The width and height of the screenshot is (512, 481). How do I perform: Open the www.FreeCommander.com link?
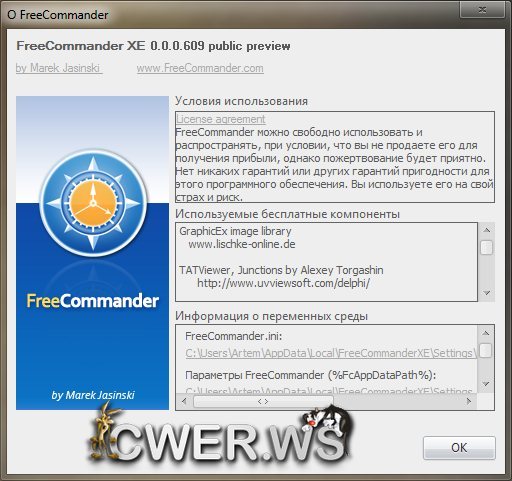click(200, 68)
